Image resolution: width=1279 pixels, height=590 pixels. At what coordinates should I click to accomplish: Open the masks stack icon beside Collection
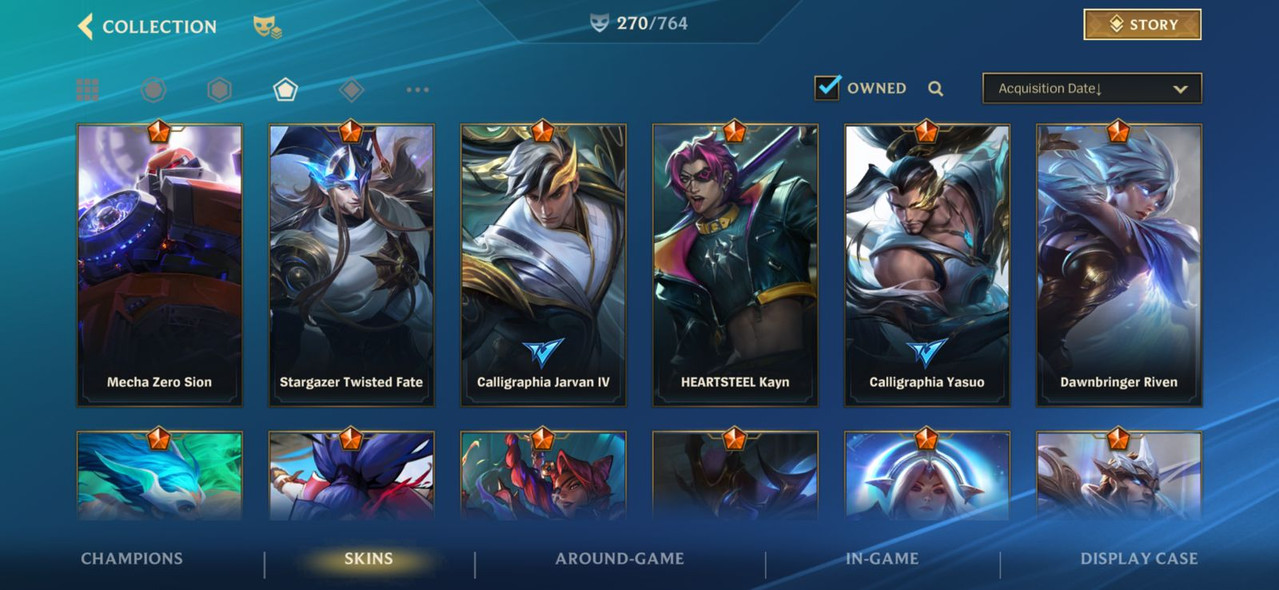(x=267, y=27)
